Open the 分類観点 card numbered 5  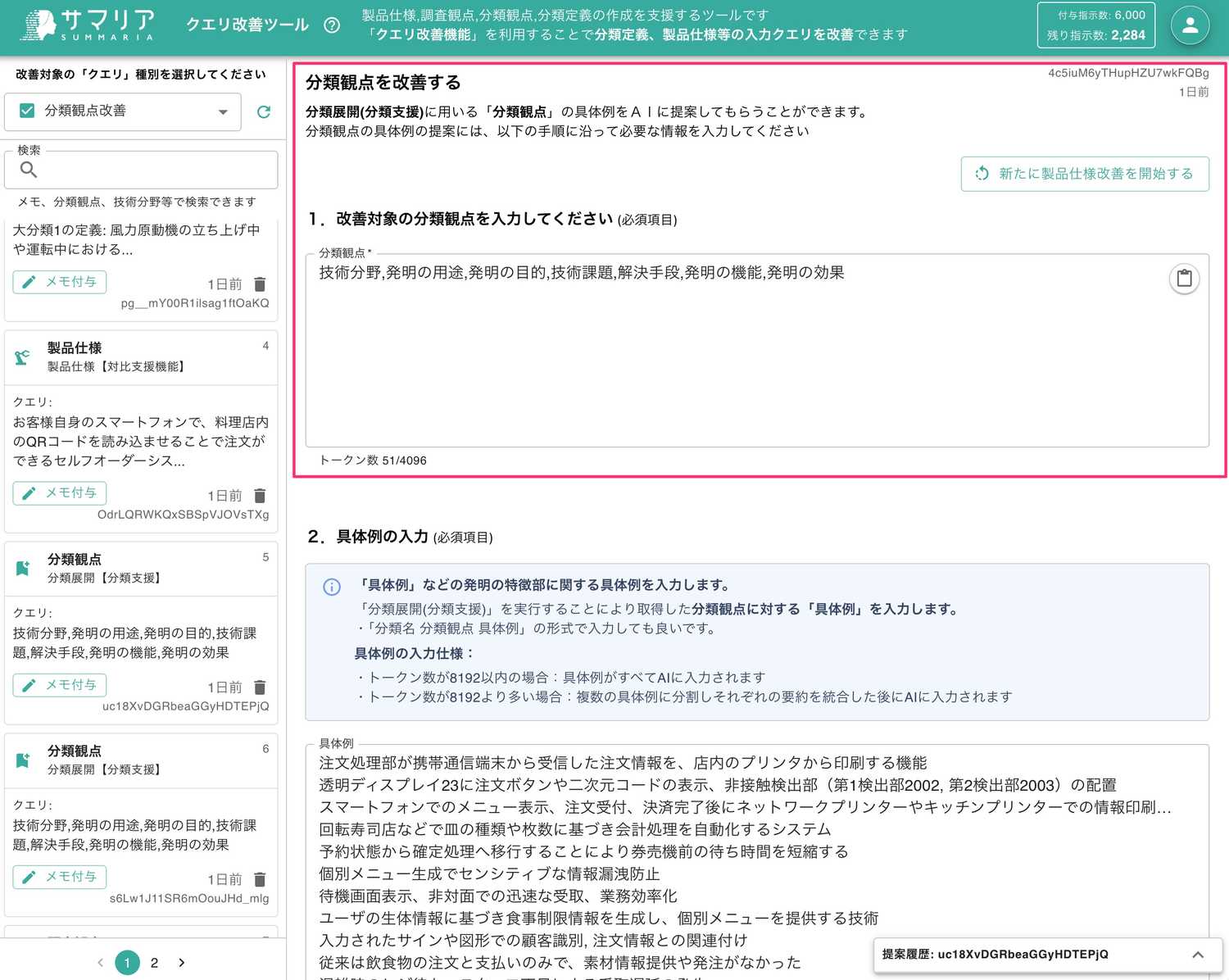coord(141,568)
